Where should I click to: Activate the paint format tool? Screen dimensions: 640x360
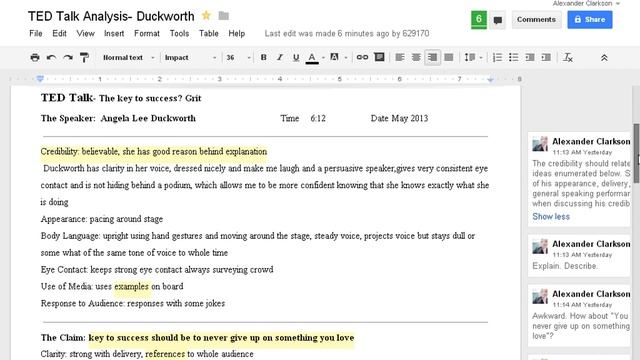pyautogui.click(x=84, y=58)
